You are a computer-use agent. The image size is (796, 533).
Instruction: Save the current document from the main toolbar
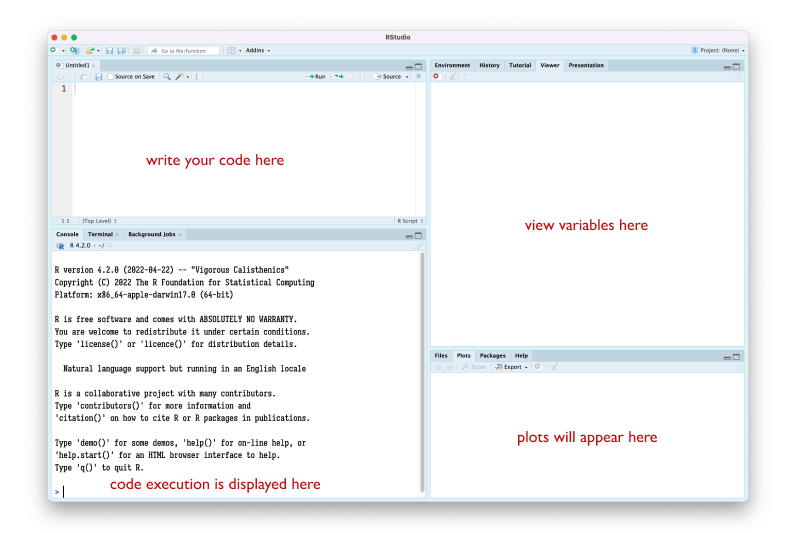coord(109,50)
